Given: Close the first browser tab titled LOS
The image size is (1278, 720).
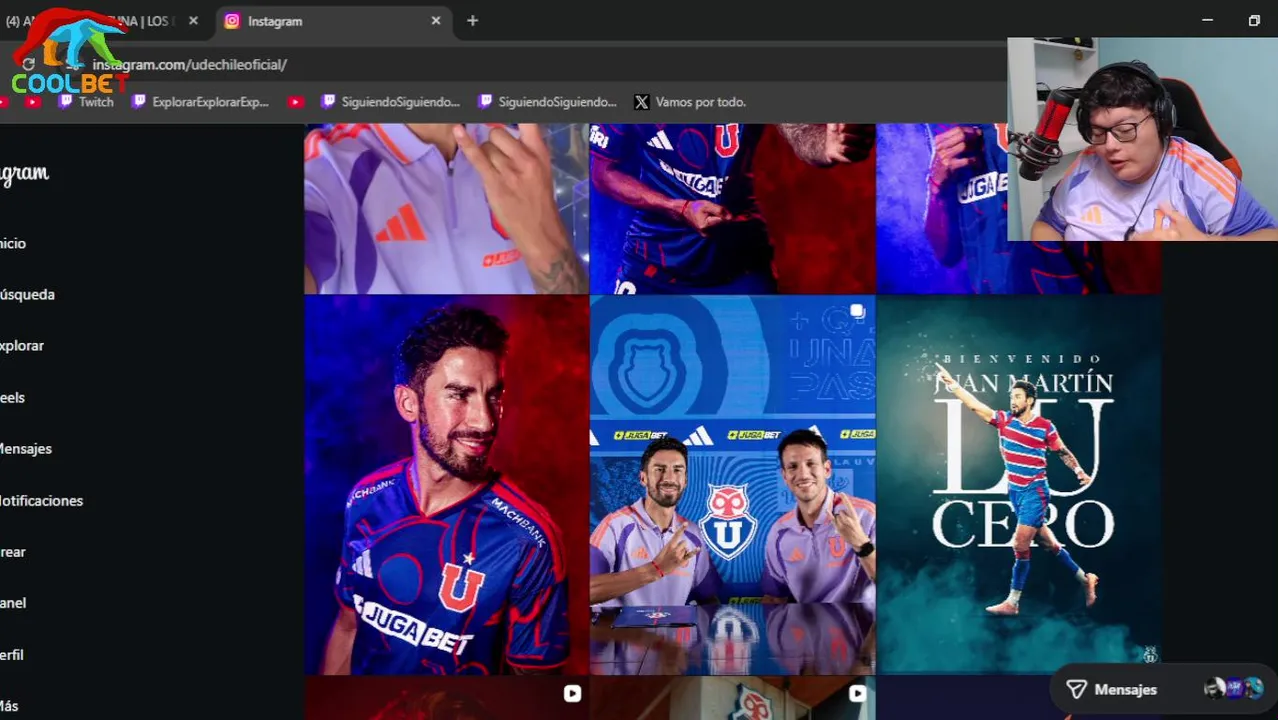Looking at the screenshot, I should click(193, 20).
